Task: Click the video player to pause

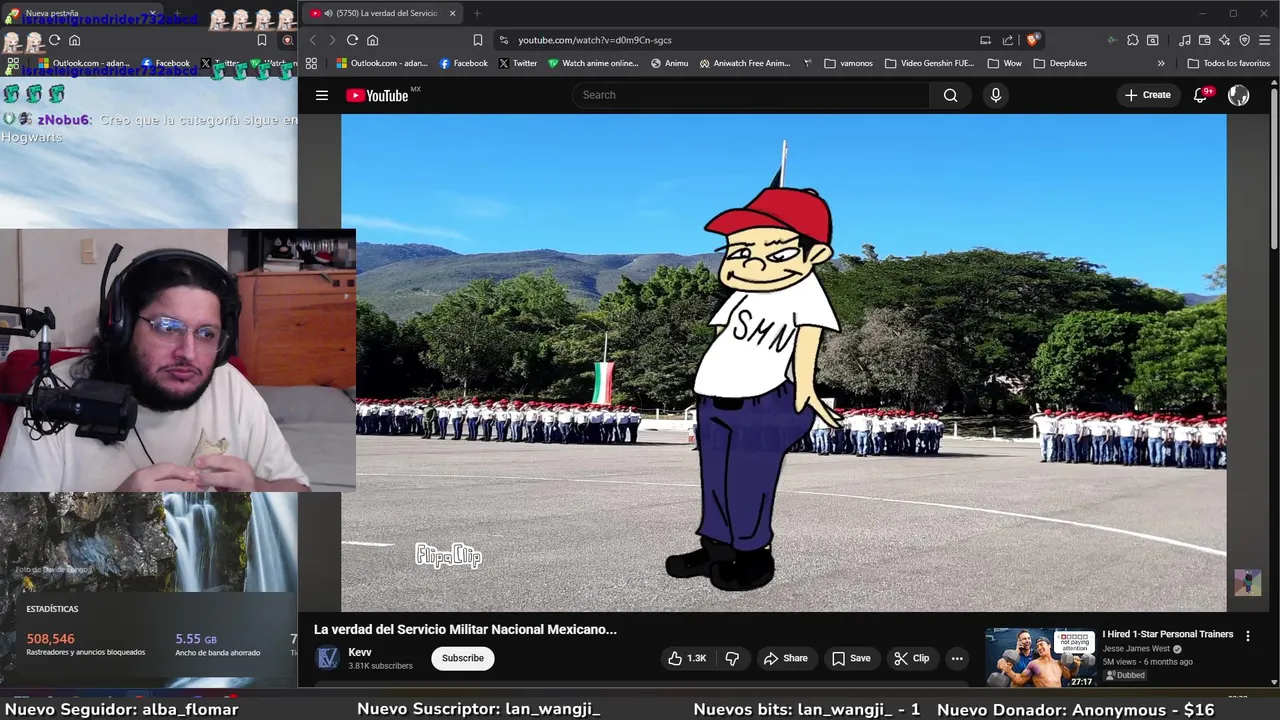Action: (x=783, y=362)
